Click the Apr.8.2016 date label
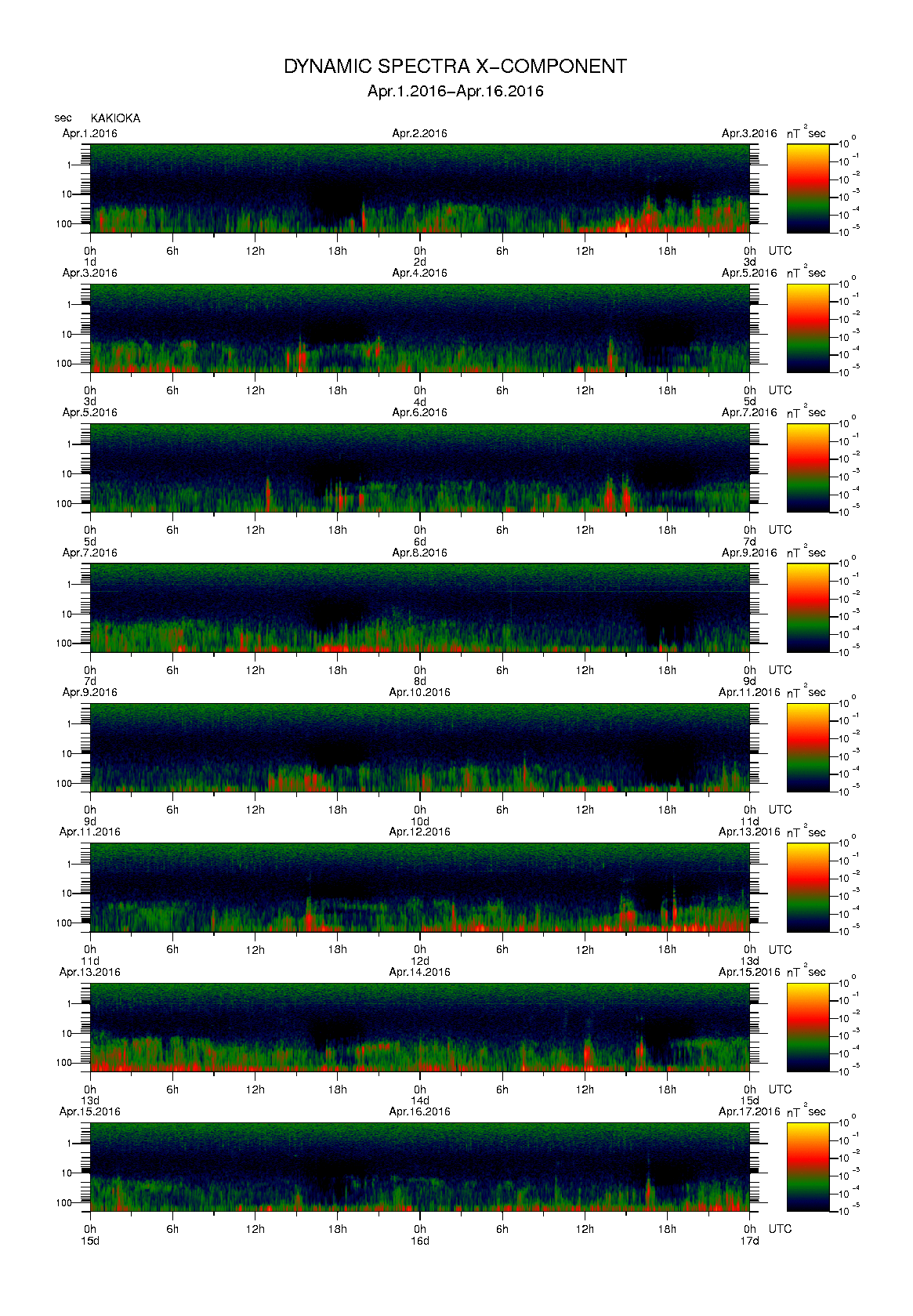Viewport: 913px width, 1316px height. click(420, 553)
